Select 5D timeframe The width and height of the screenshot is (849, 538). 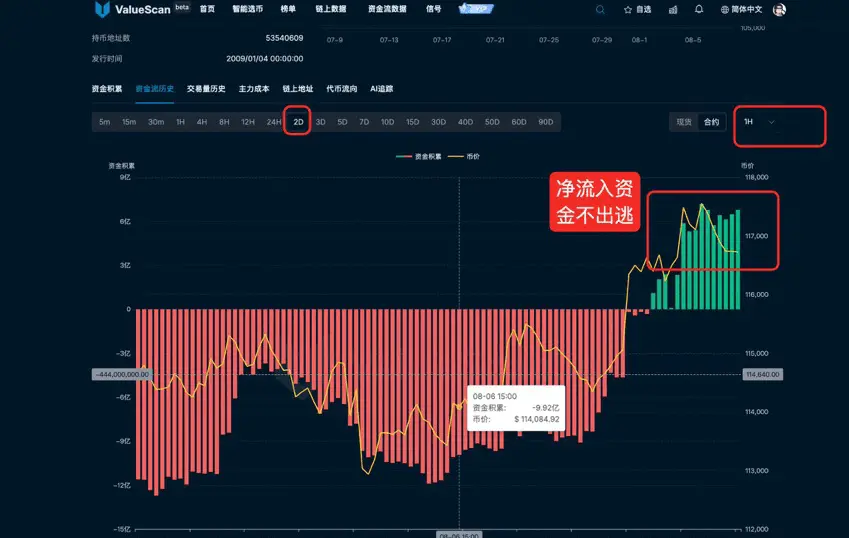click(342, 122)
